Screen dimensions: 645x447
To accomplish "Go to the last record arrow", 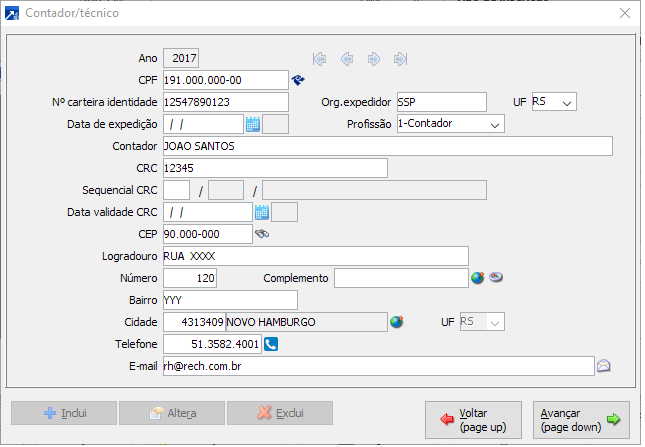I will tap(401, 59).
